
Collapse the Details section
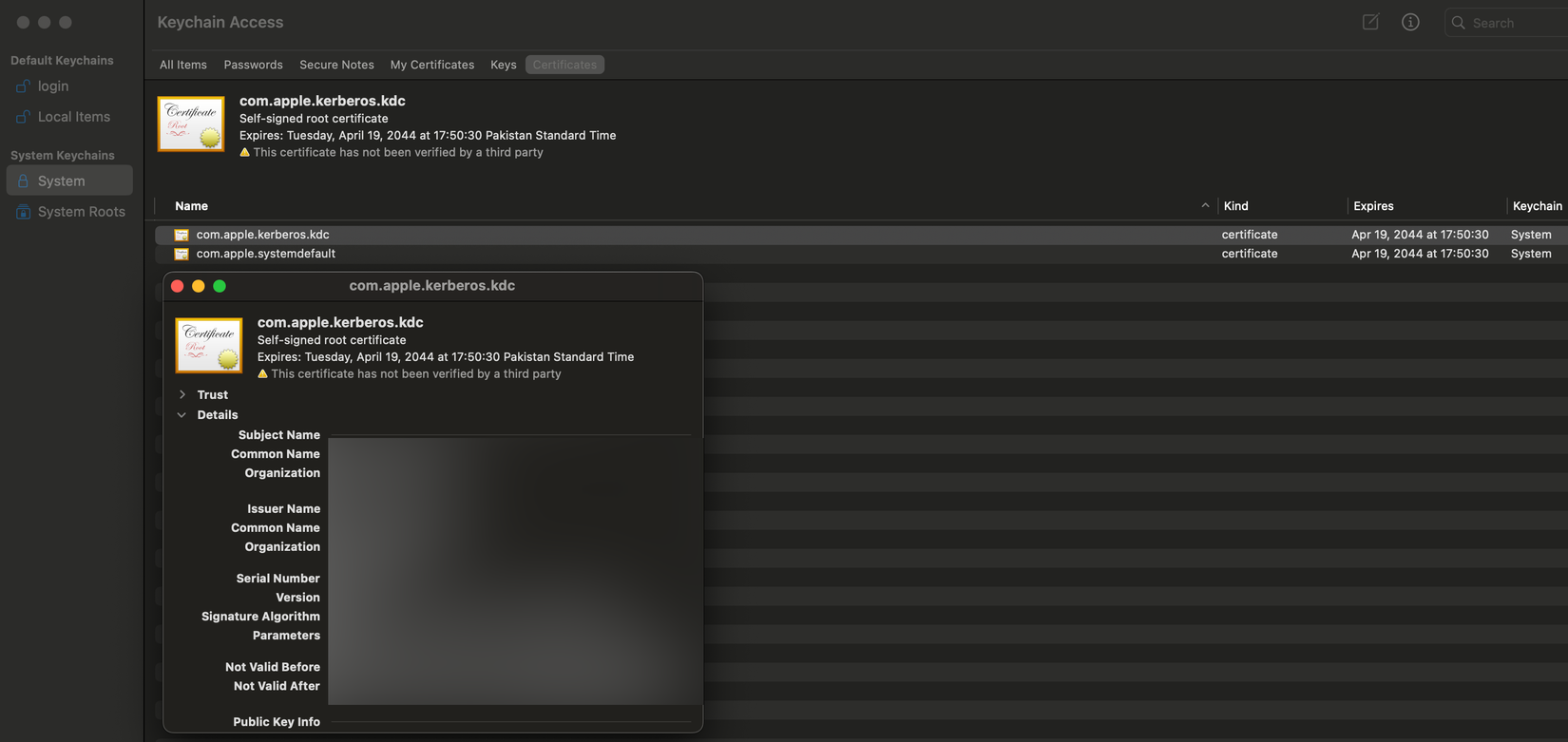coord(182,415)
